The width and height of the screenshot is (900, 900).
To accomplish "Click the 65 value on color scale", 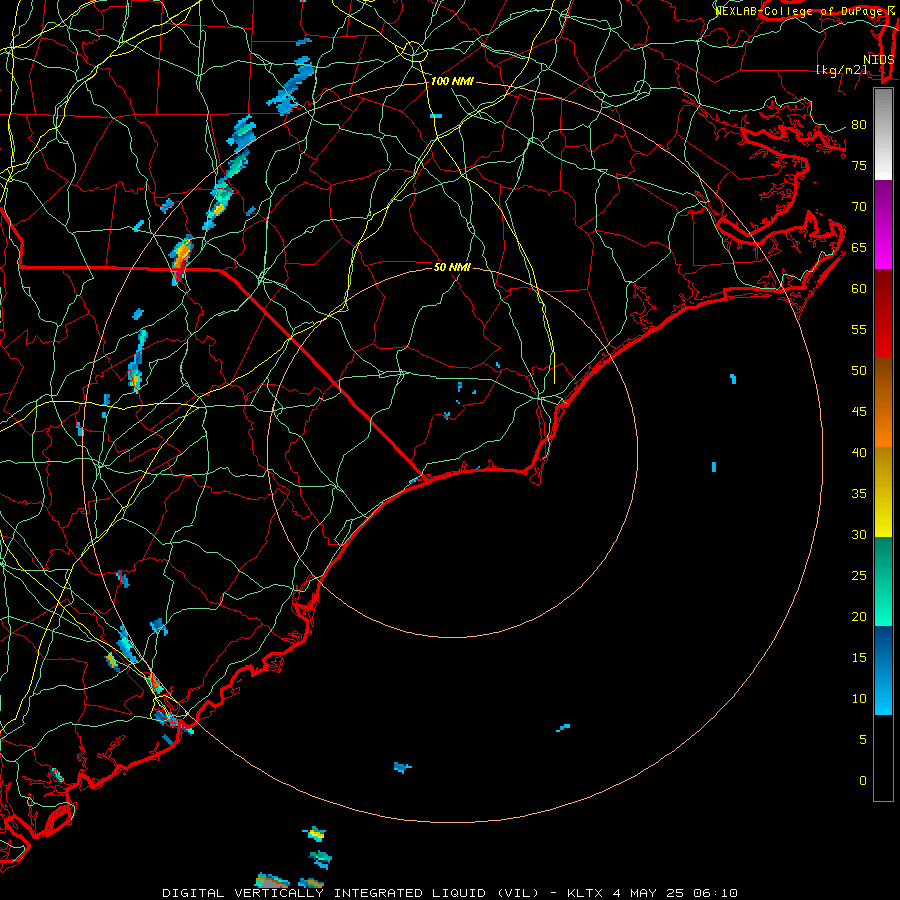I will pos(859,247).
